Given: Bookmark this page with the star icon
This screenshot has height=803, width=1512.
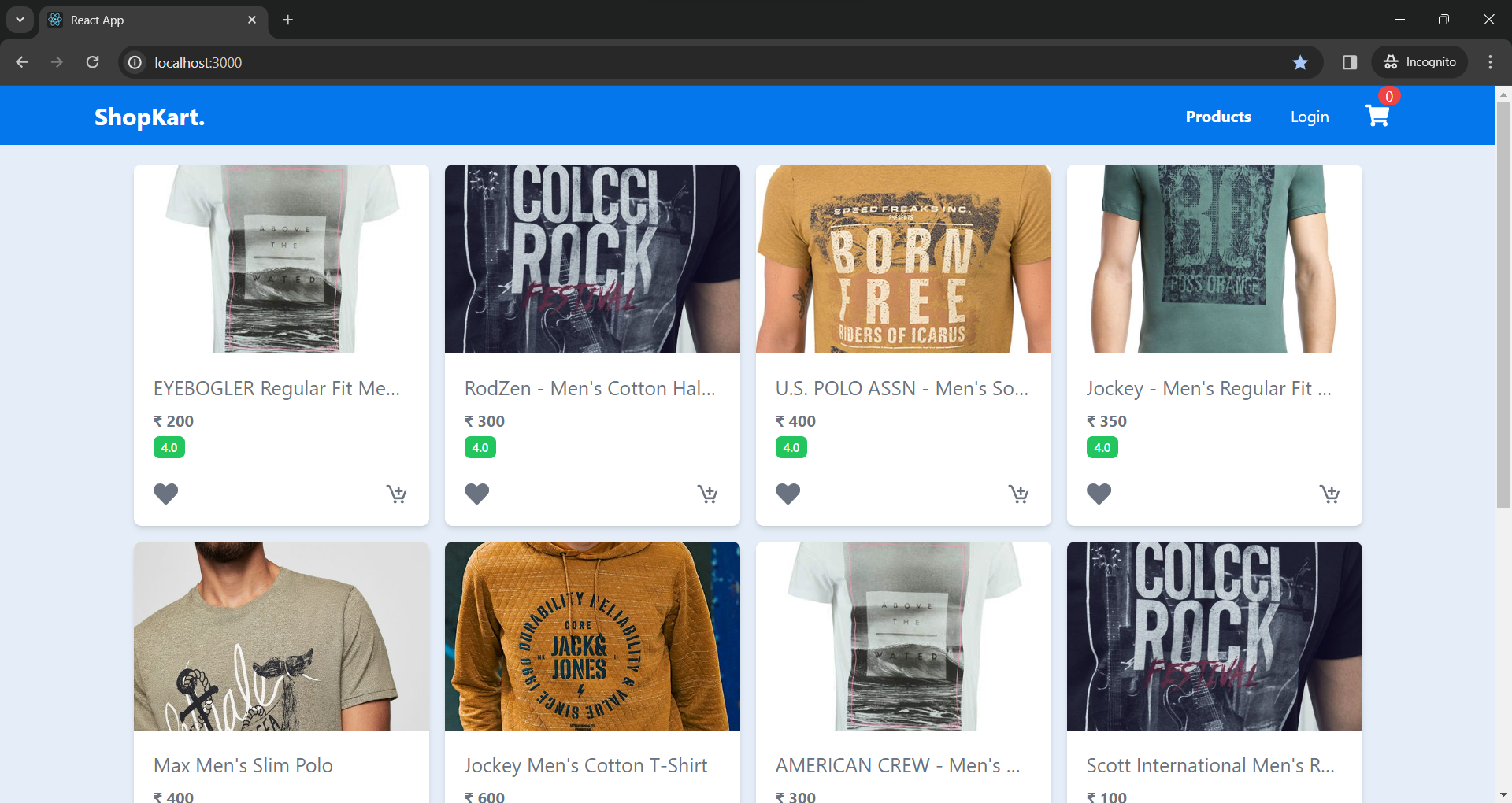Looking at the screenshot, I should coord(1300,62).
